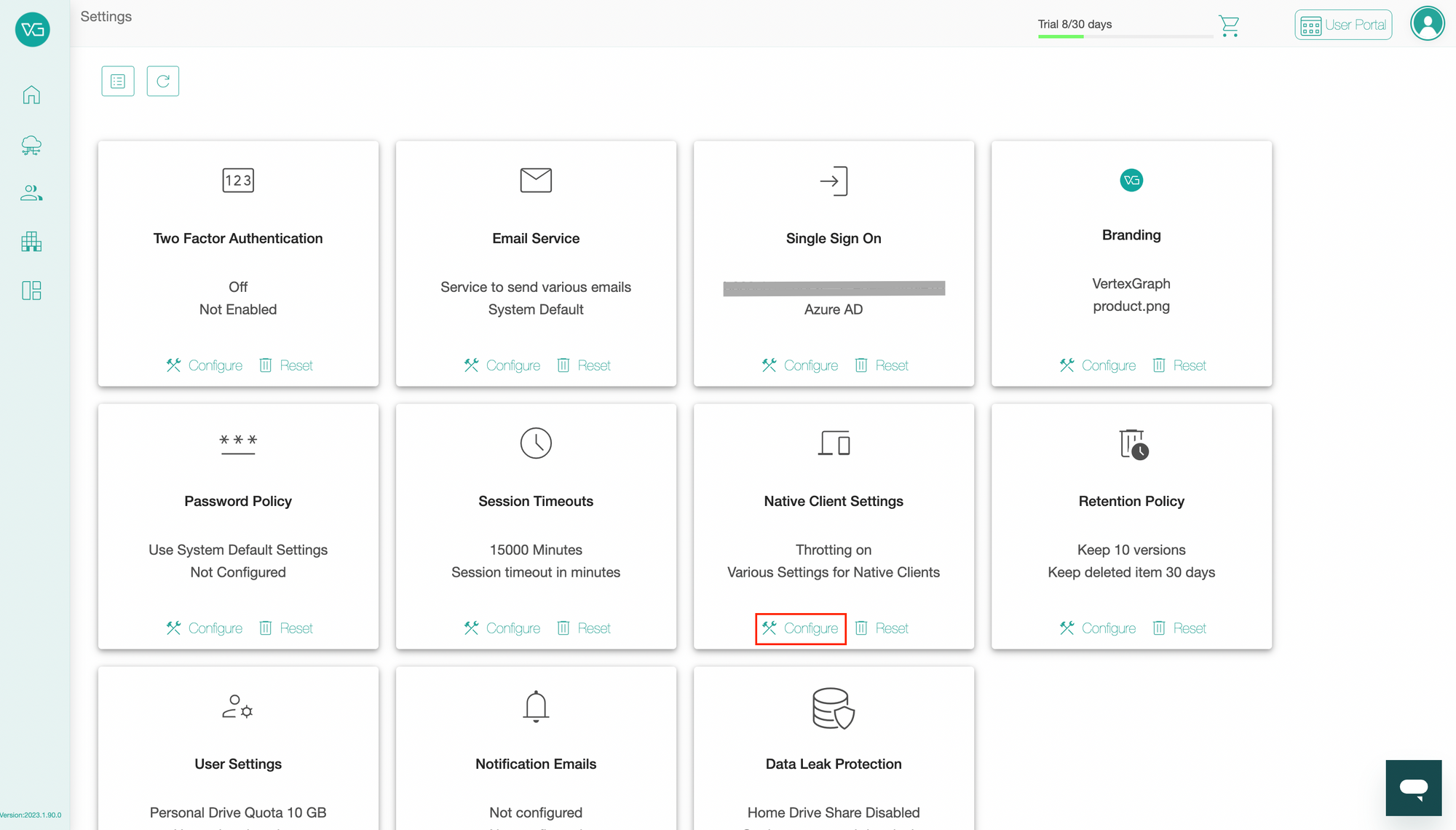Open the user profile avatar menu
The width and height of the screenshot is (1456, 830).
[x=1427, y=23]
